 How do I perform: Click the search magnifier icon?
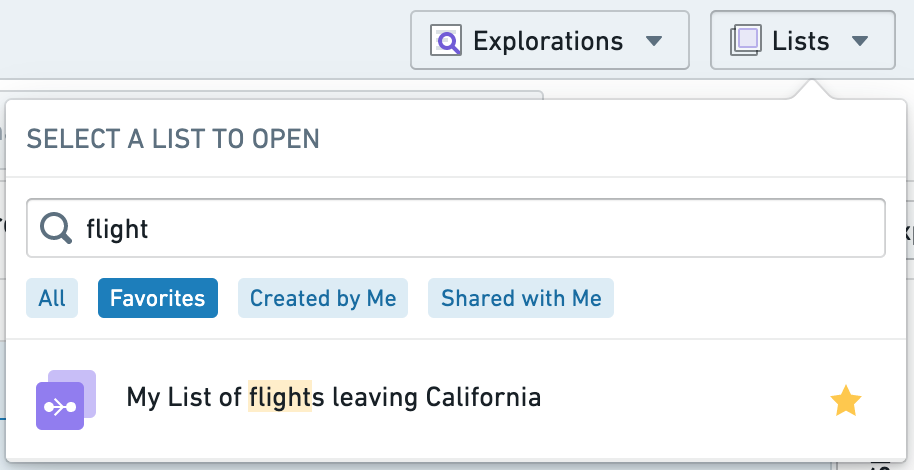pos(56,228)
